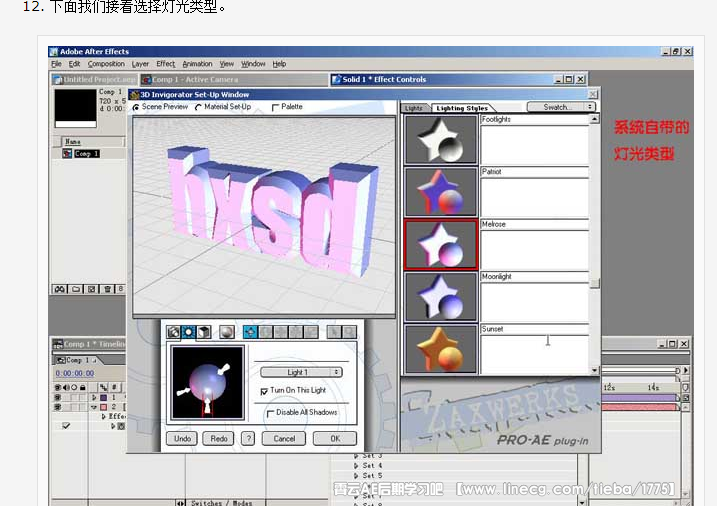717x506 pixels.
Task: Click the lighting styles scroll down arrow
Action: (594, 370)
